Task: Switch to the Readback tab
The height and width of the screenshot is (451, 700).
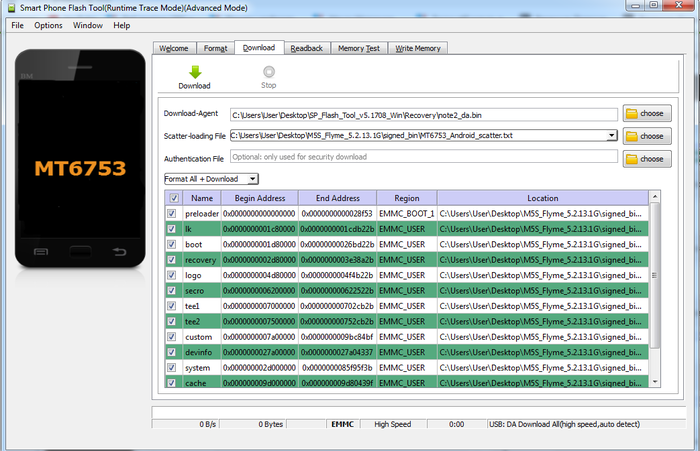Action: tap(307, 48)
